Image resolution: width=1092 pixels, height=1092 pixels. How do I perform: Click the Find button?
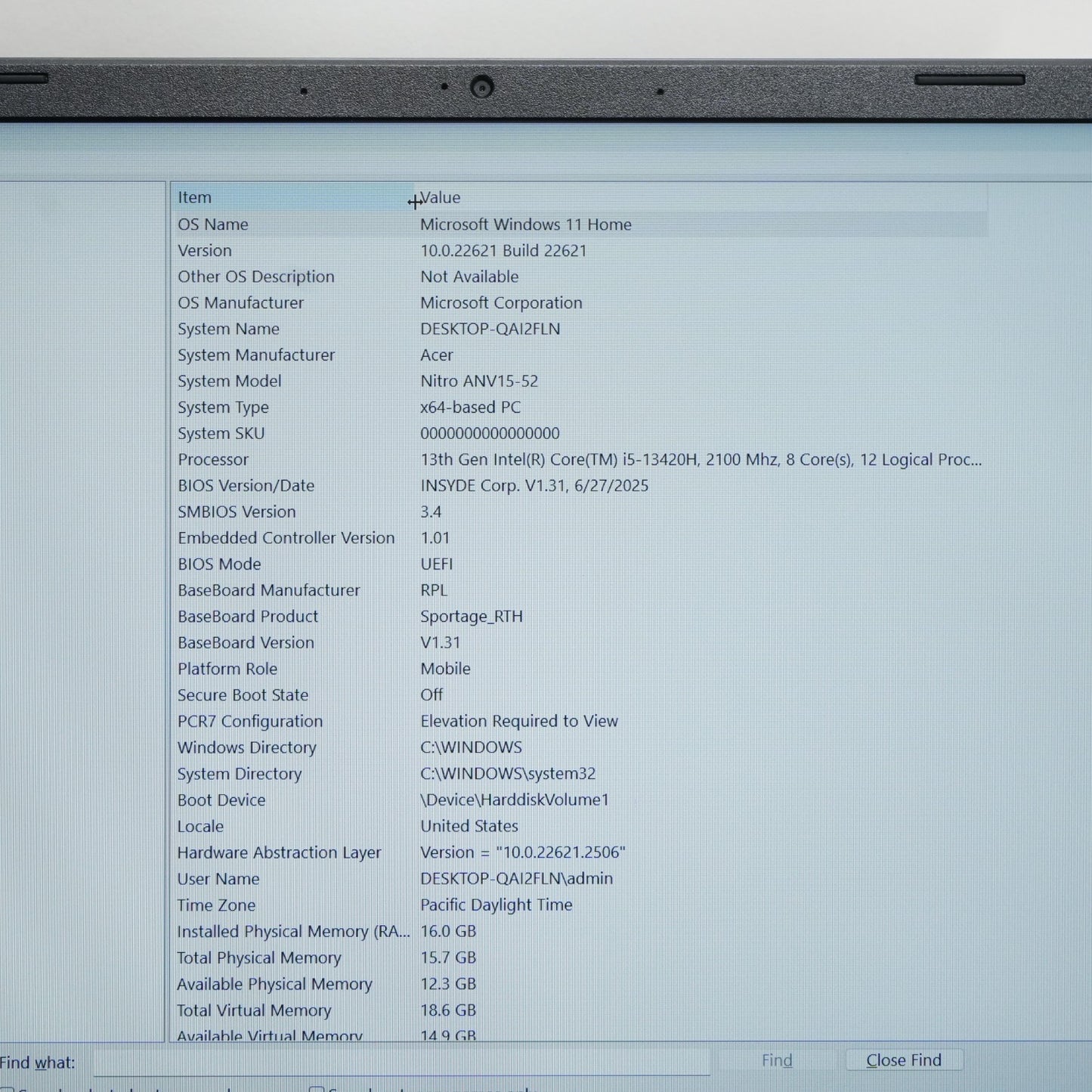coord(777,1060)
